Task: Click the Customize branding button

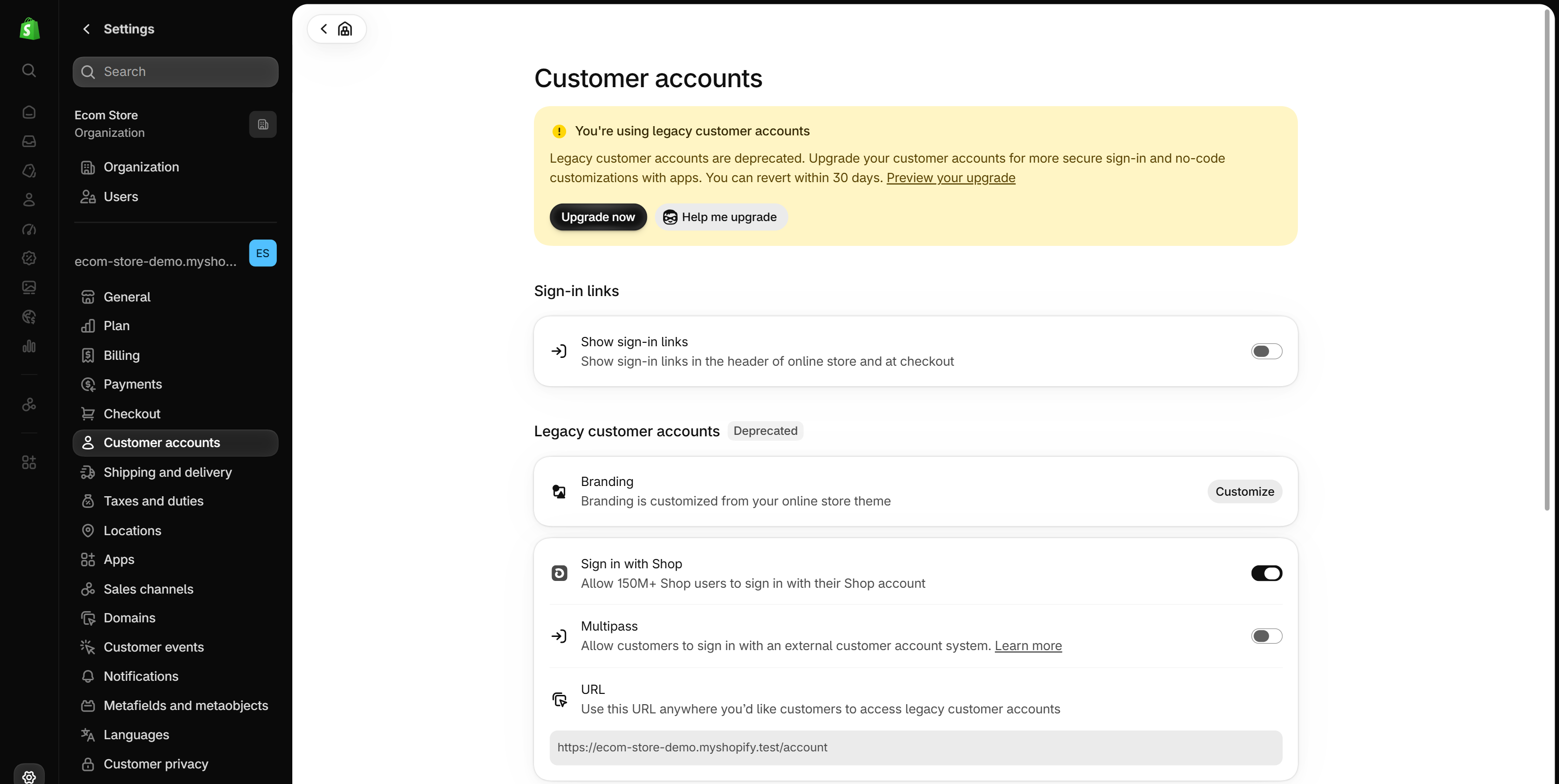Action: coord(1244,491)
